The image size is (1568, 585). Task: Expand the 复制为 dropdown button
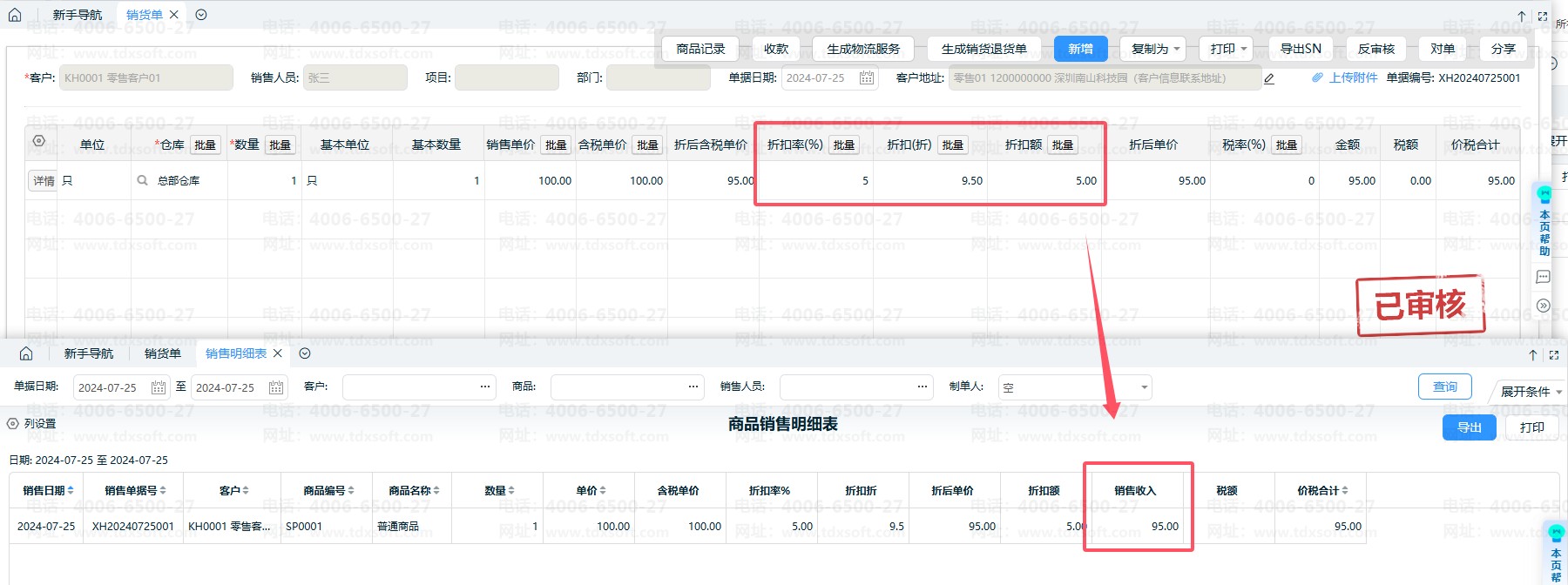1155,49
